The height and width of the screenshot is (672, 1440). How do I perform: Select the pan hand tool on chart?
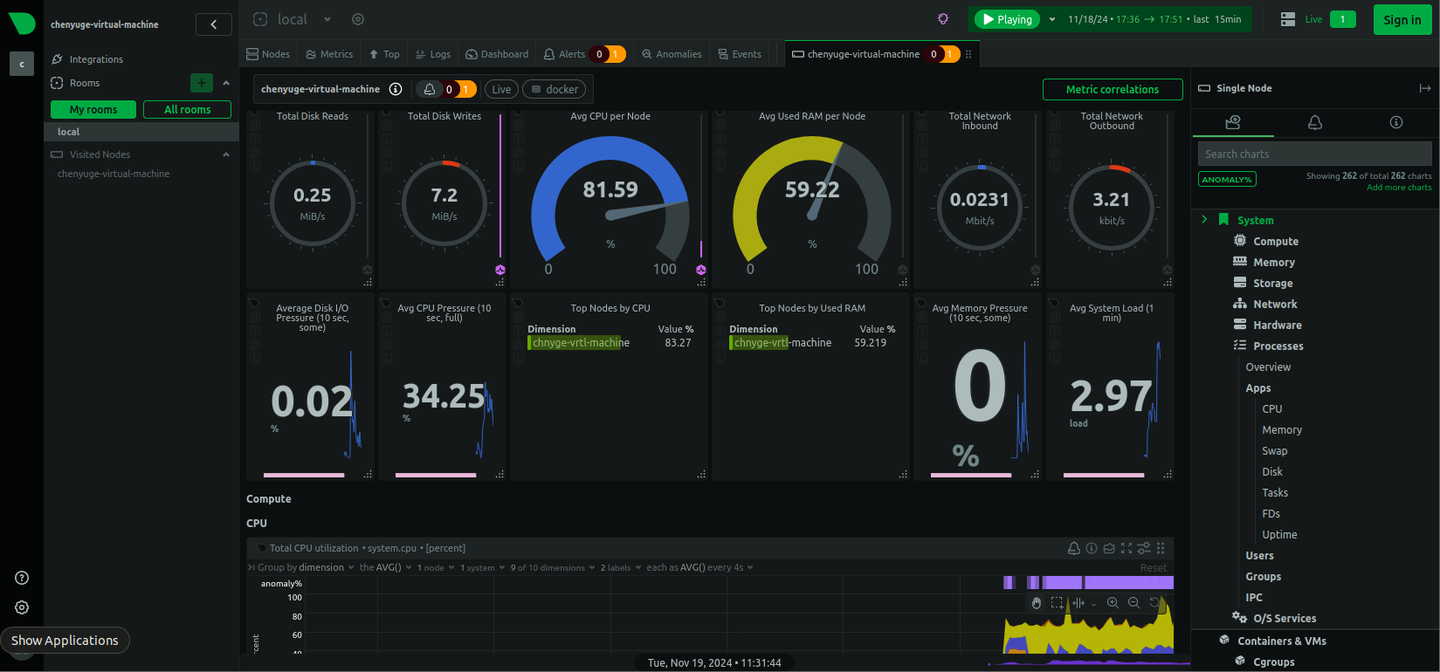1036,603
